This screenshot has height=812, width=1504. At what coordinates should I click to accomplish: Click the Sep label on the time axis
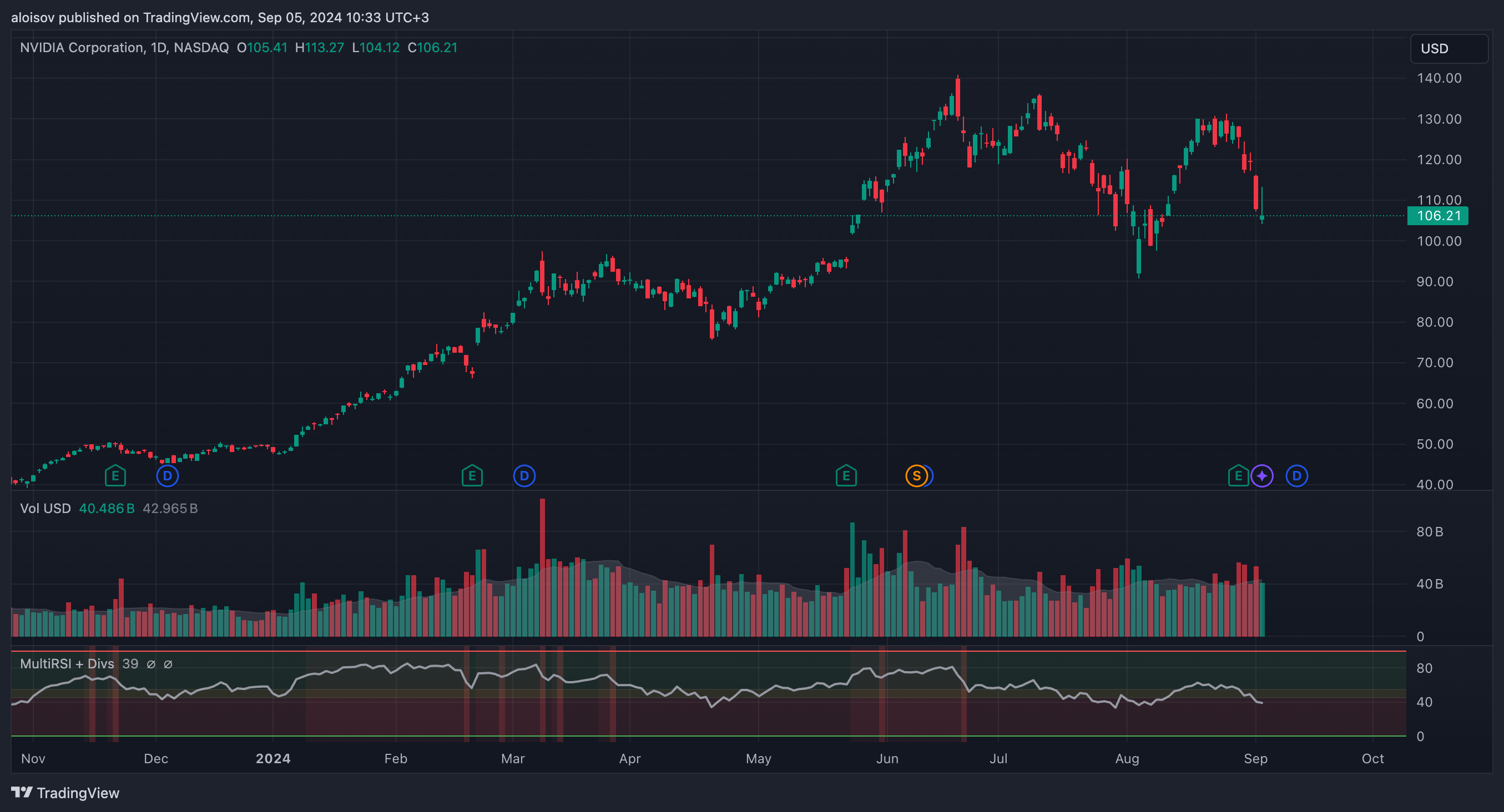point(1256,759)
